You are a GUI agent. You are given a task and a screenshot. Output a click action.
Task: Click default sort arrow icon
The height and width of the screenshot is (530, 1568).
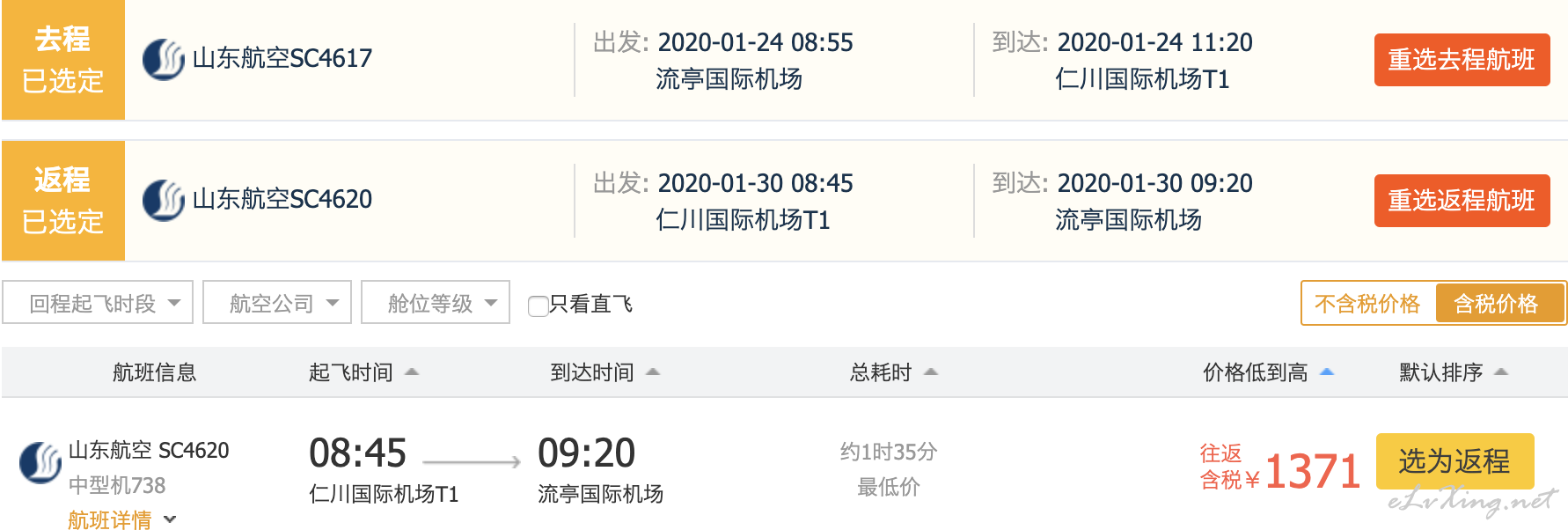coord(1501,372)
